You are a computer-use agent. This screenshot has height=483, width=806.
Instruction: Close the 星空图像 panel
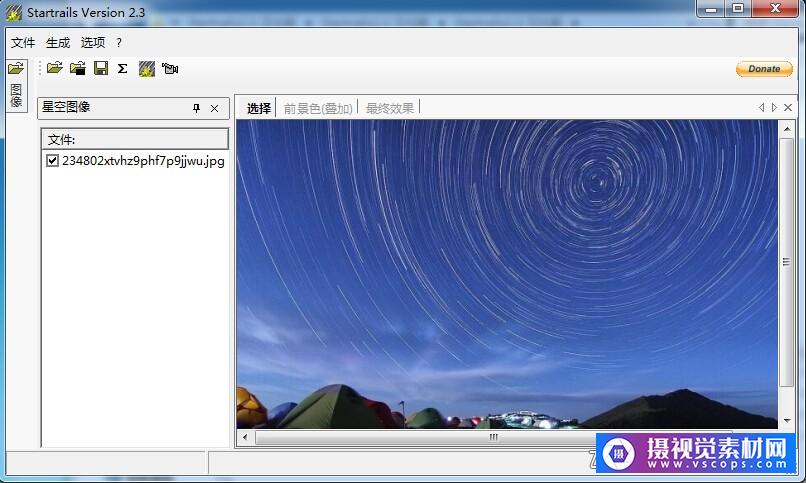click(x=214, y=108)
